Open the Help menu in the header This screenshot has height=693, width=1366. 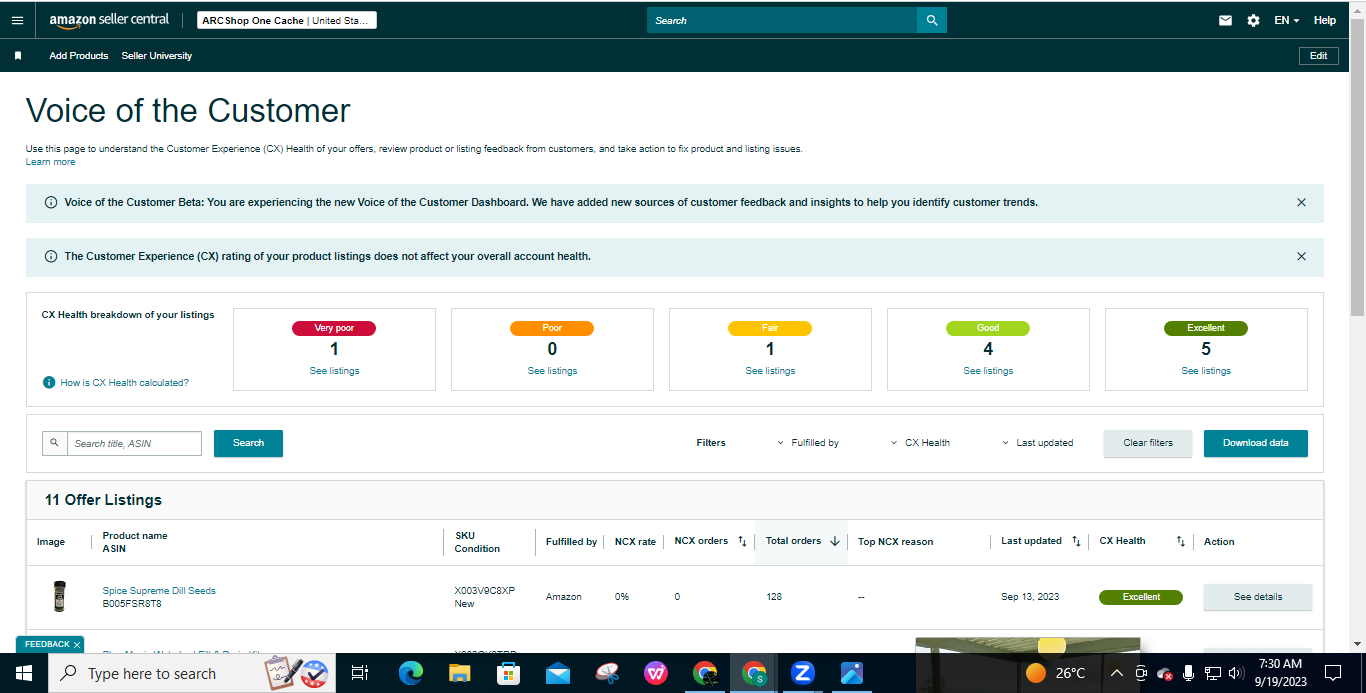tap(1324, 20)
